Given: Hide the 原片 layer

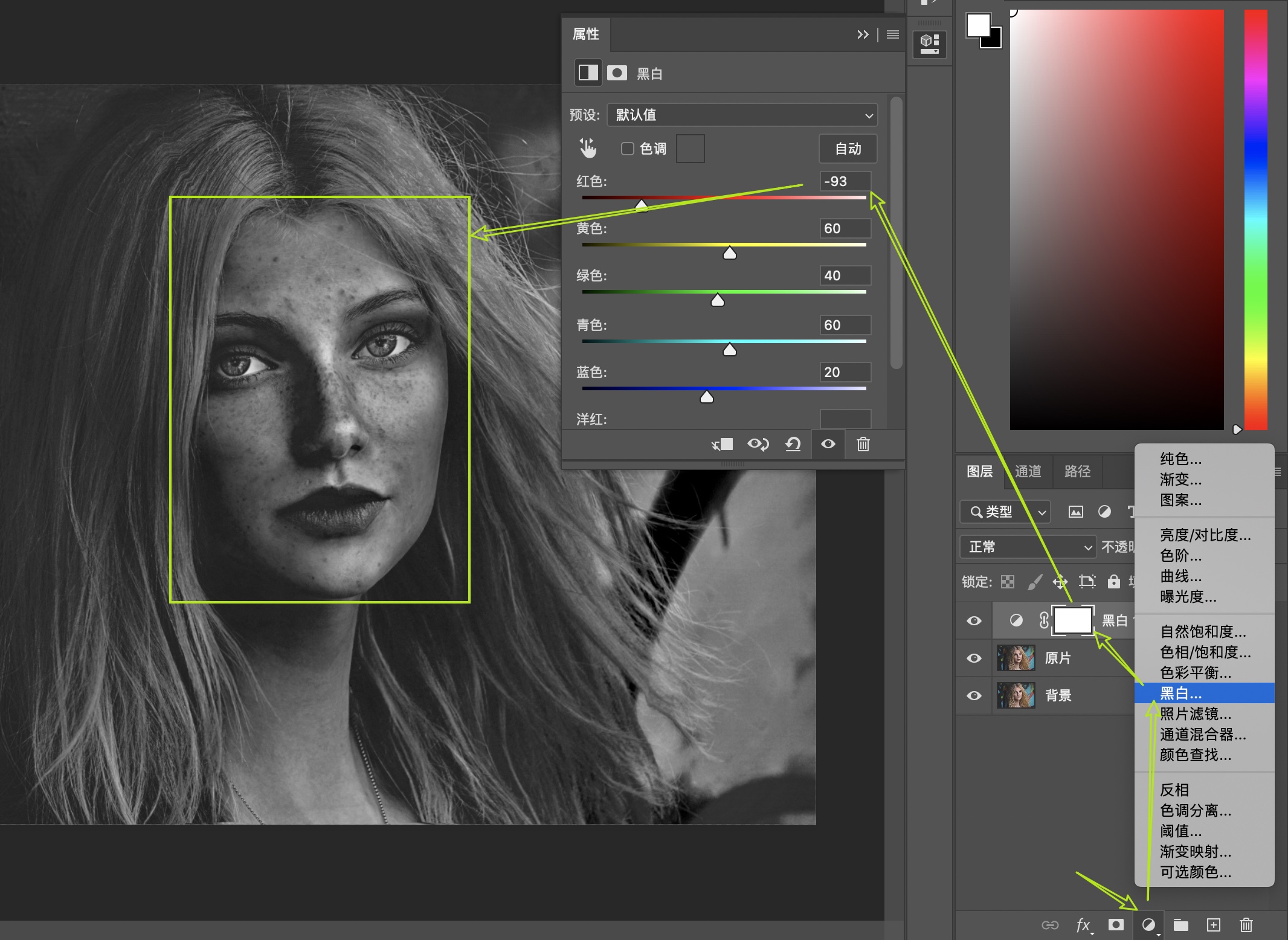Looking at the screenshot, I should [x=974, y=658].
